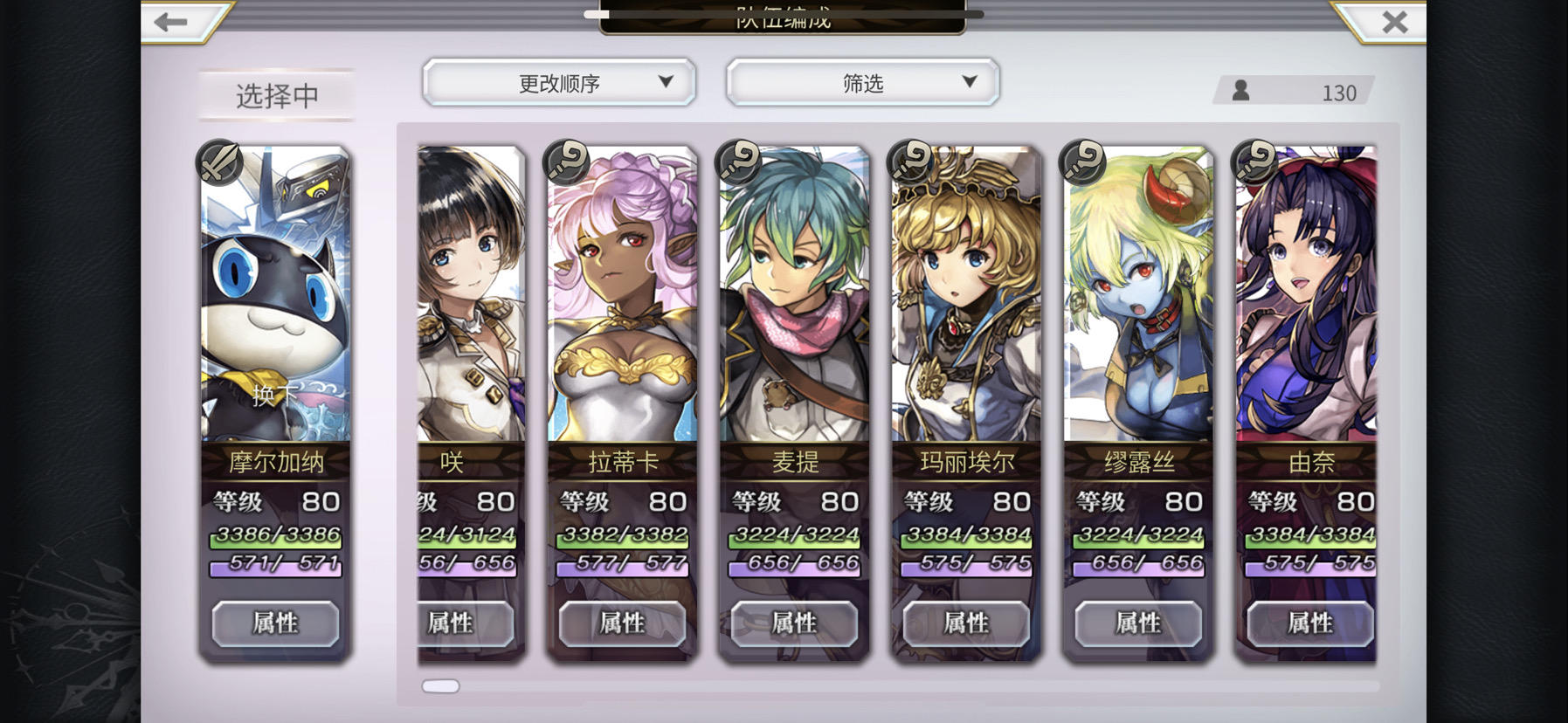
Task: Open the 更改顺序 sort dropdown
Action: [x=559, y=83]
